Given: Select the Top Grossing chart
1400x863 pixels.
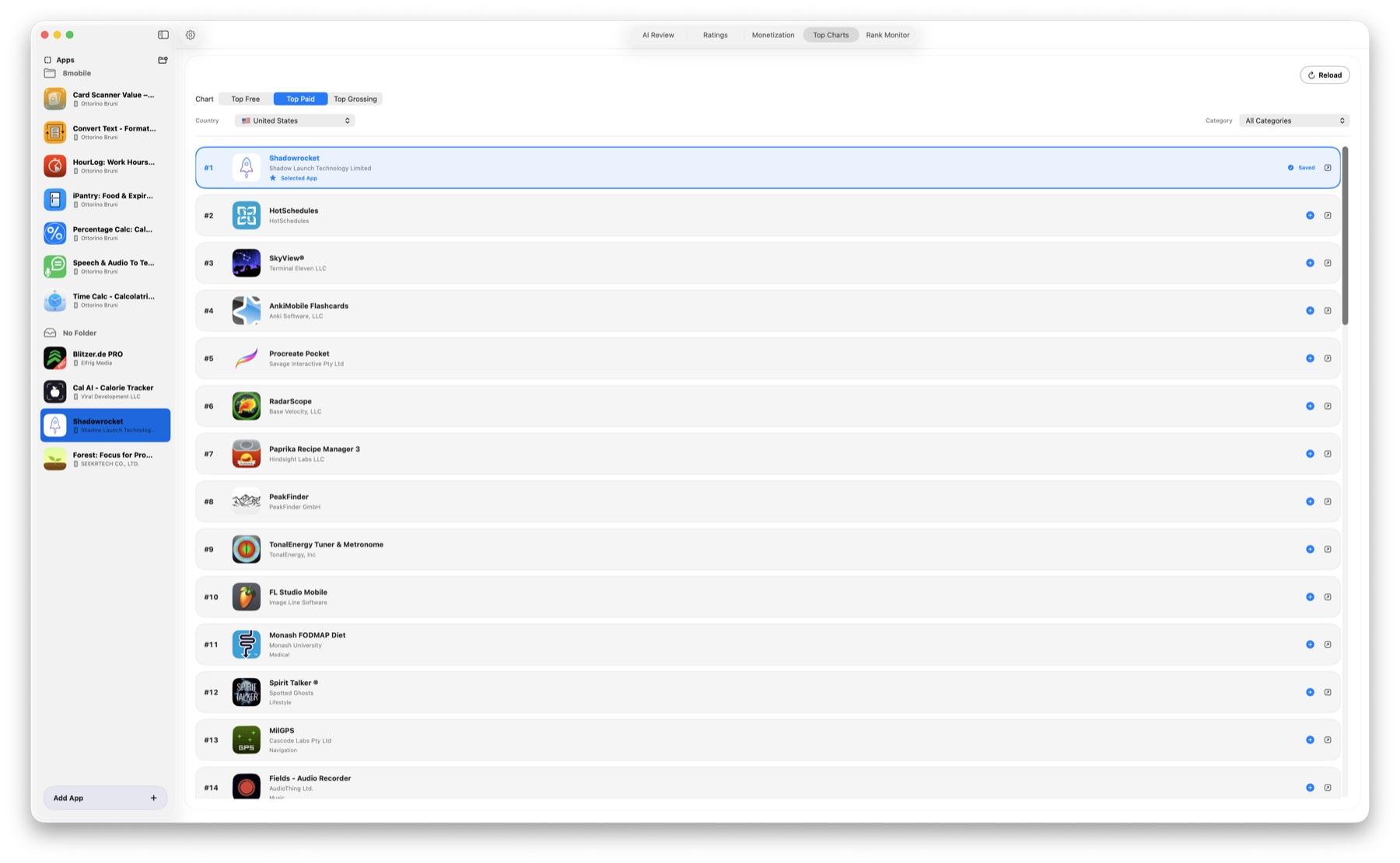Looking at the screenshot, I should tap(355, 99).
